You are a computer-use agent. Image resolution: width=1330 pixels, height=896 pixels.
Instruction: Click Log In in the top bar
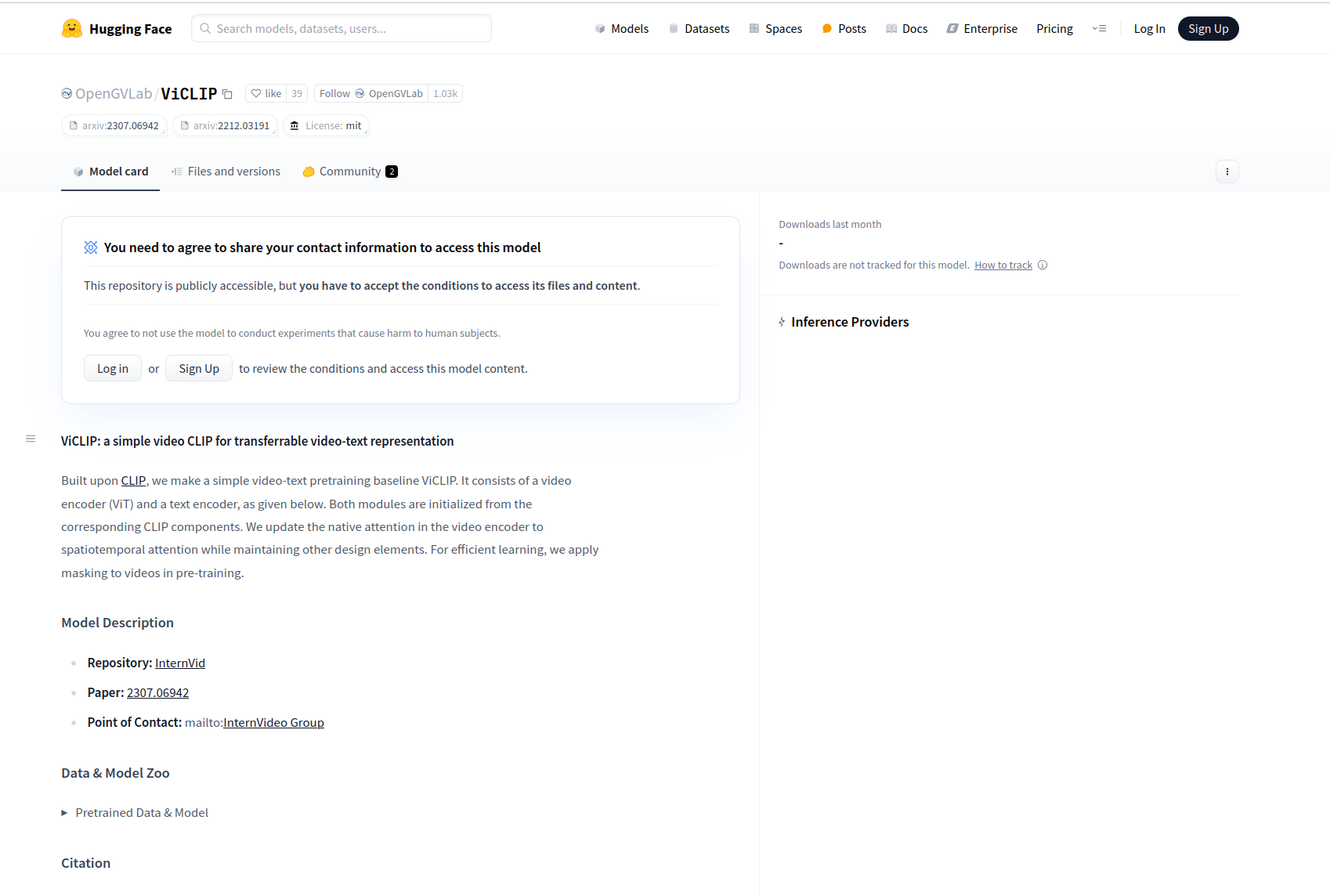(1149, 29)
